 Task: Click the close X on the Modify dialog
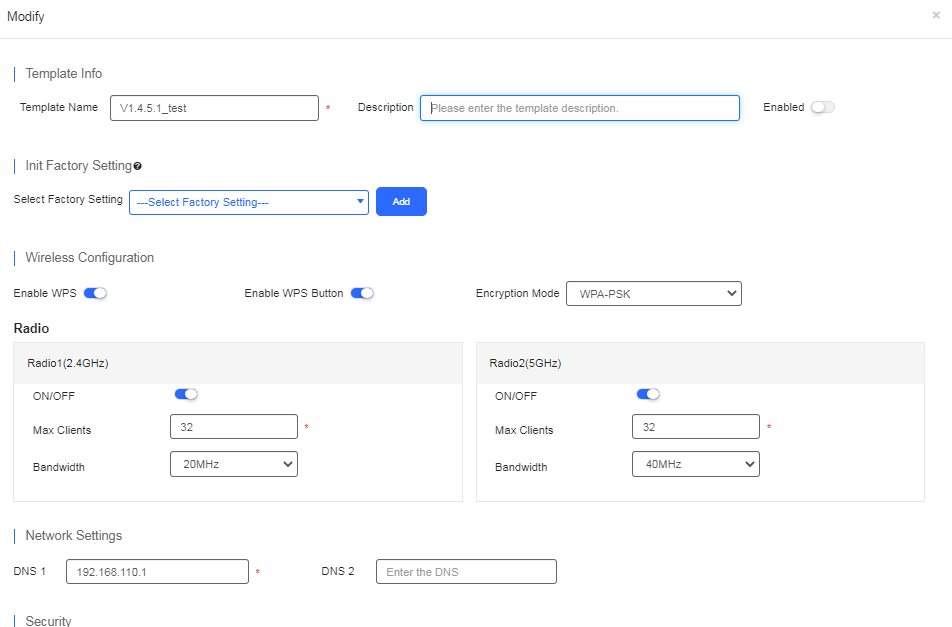pyautogui.click(x=936, y=16)
